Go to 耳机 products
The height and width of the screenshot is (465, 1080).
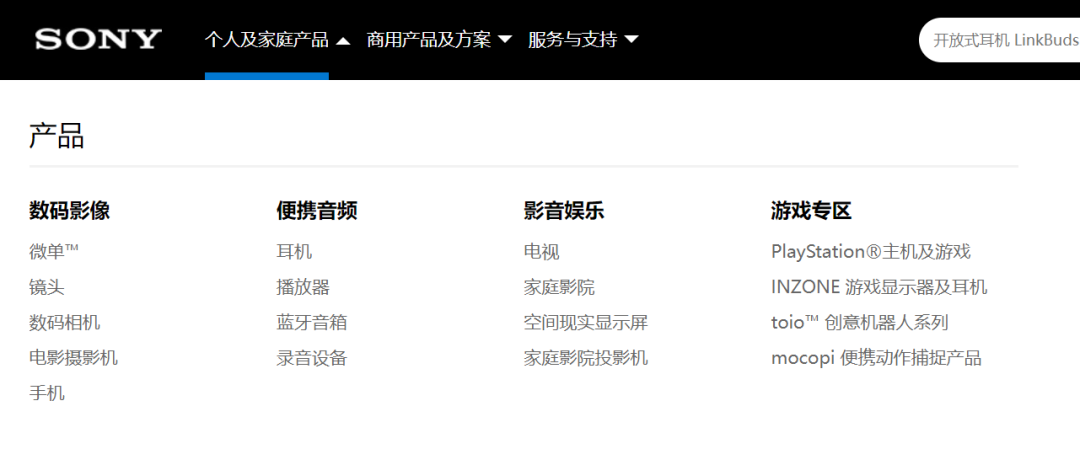click(x=294, y=251)
